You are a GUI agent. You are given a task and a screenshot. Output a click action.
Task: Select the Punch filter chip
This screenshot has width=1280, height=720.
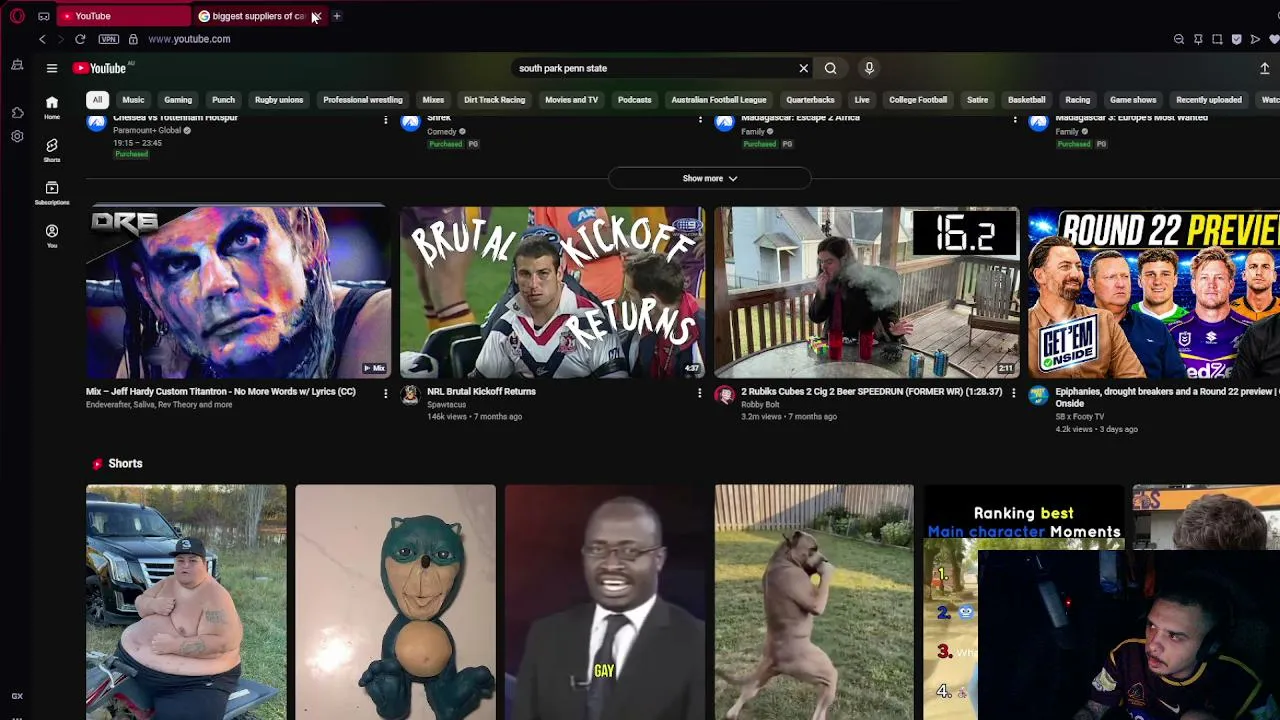(x=223, y=100)
